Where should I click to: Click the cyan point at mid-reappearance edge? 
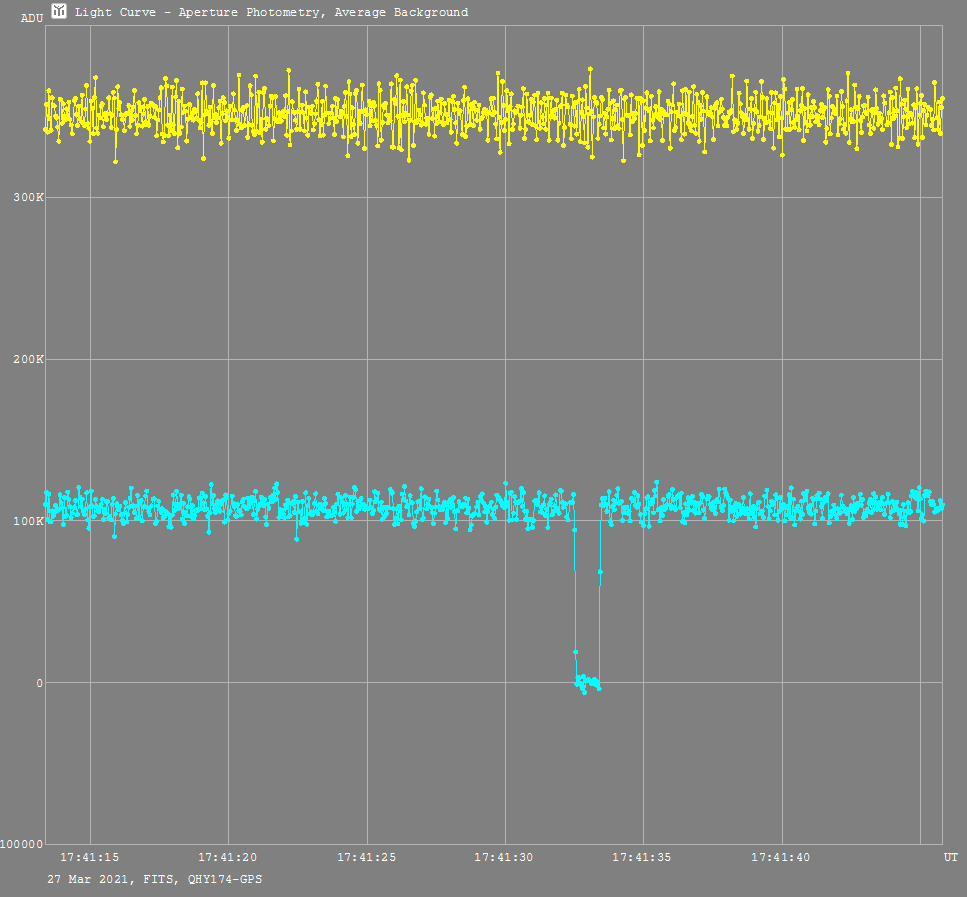(x=600, y=572)
